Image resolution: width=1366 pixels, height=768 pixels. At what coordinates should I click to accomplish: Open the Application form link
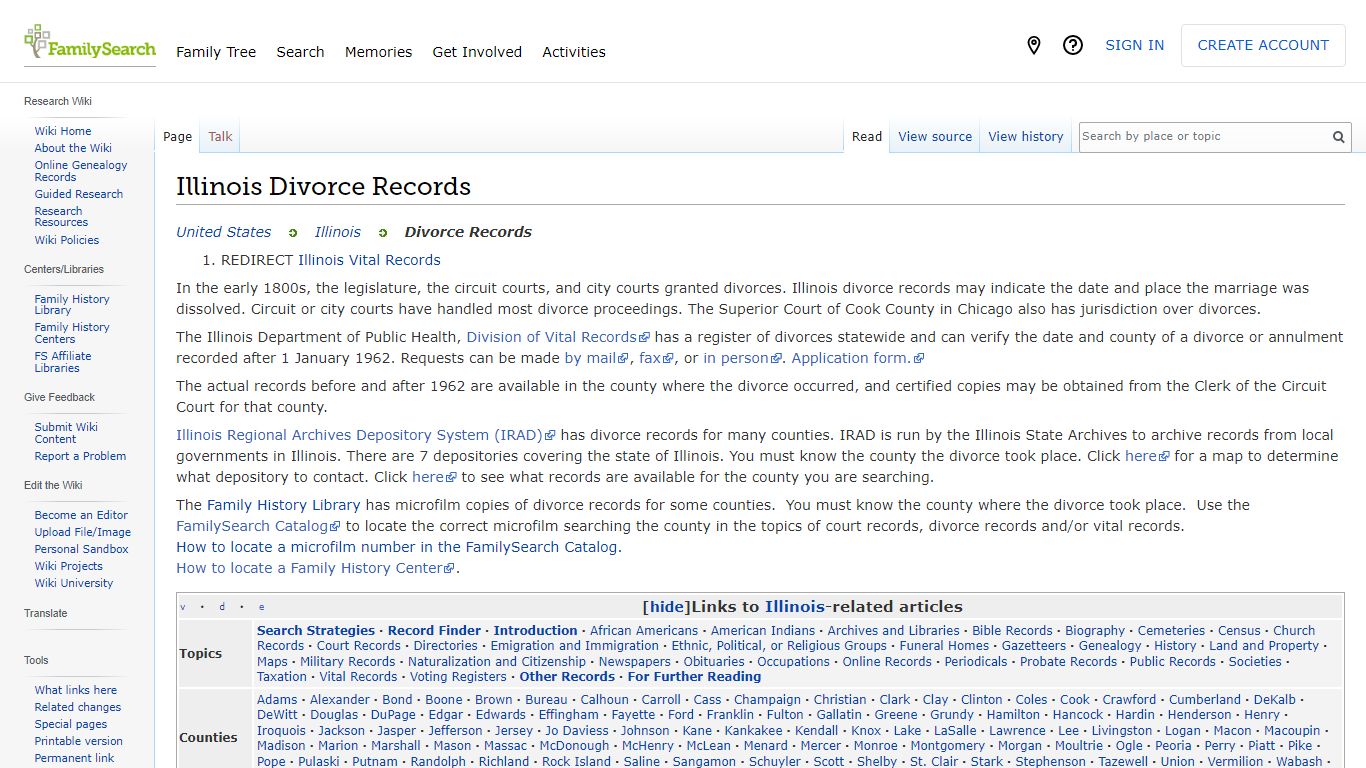858,358
